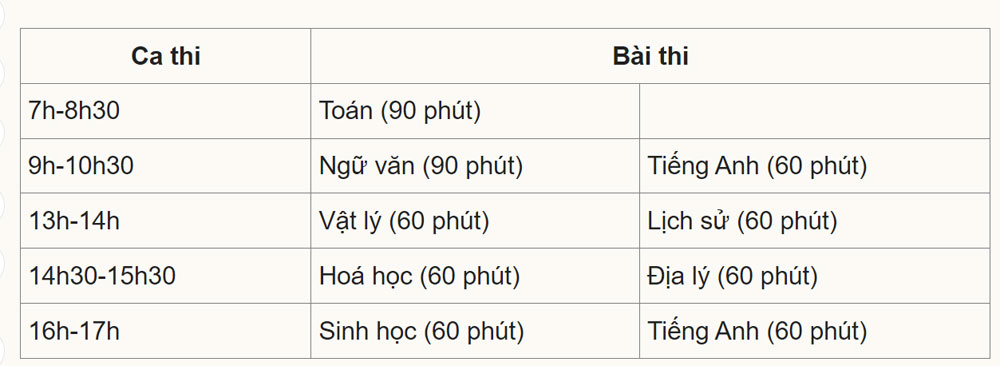Image resolution: width=1000 pixels, height=366 pixels.
Task: Click the Sinh học (60 phút) cell
Action: [475, 331]
